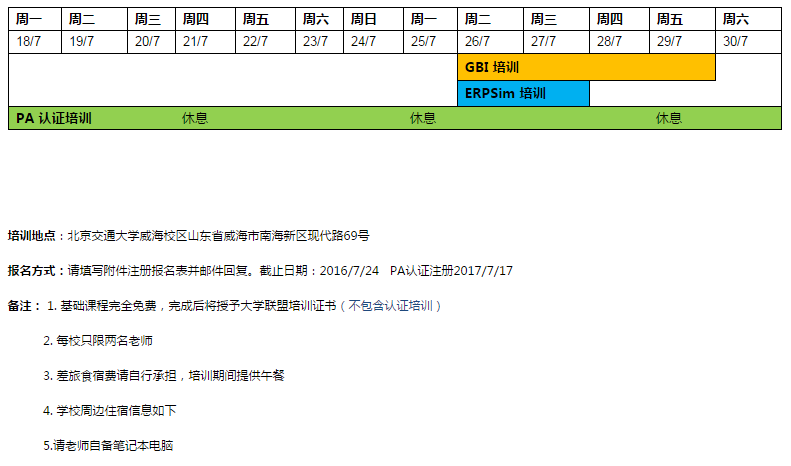Click 周一 header above 25/7
Viewport: 791px width, 466px height.
430,19
